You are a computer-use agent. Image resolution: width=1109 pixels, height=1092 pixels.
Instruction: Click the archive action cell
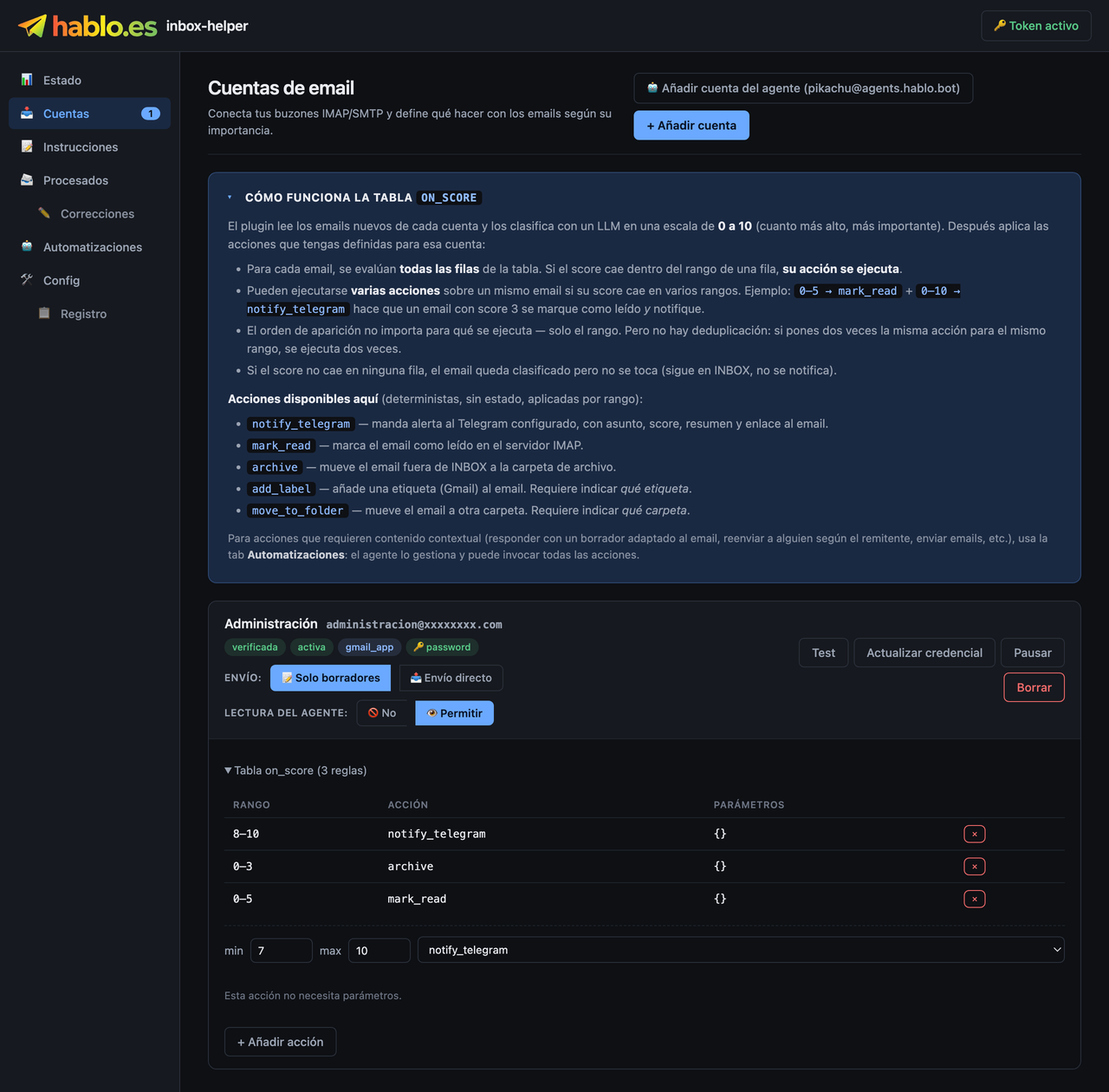click(411, 867)
